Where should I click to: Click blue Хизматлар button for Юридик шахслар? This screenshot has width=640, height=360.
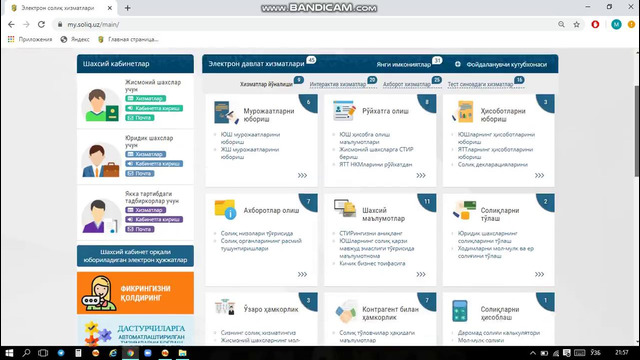click(x=146, y=154)
